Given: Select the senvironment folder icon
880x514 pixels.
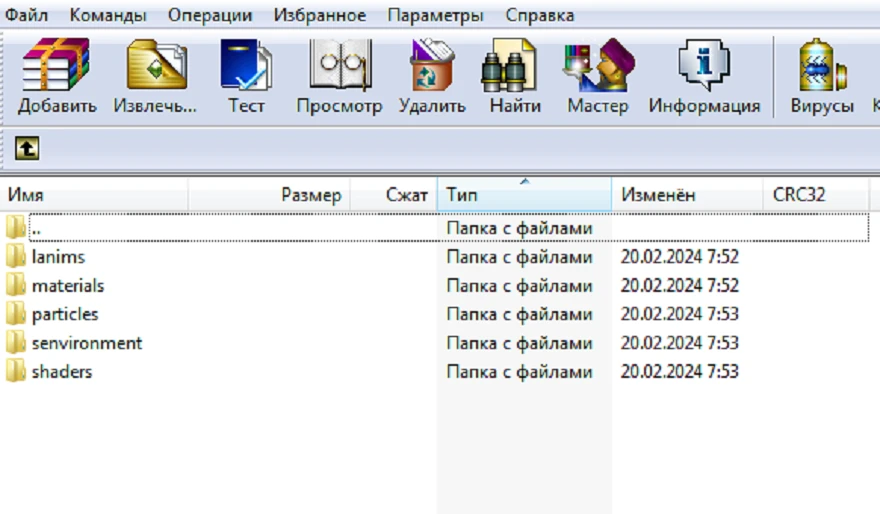Looking at the screenshot, I should 16,342.
